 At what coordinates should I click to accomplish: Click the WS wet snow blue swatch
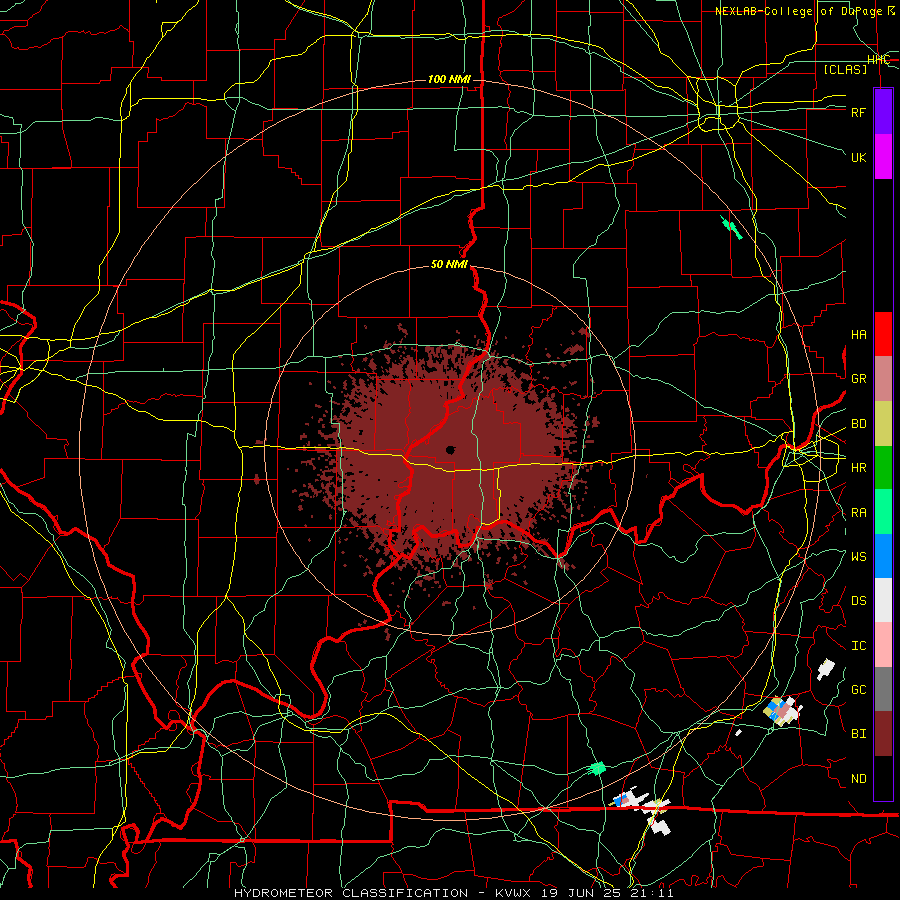(x=883, y=556)
